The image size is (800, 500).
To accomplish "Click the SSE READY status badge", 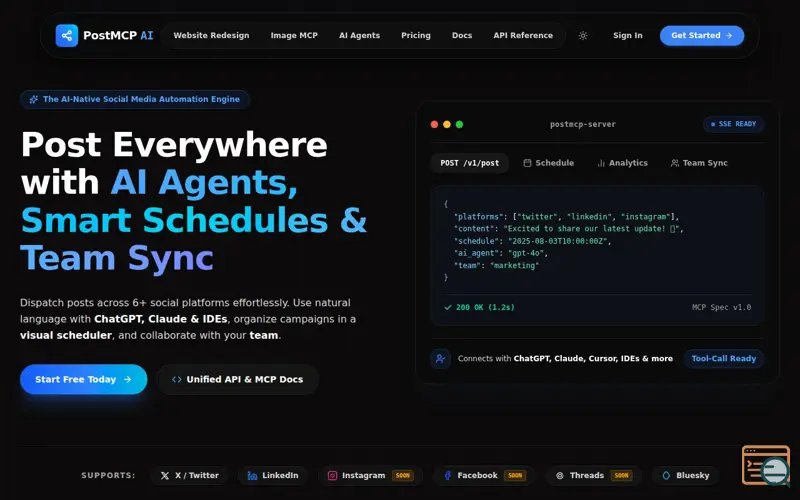I will click(733, 124).
